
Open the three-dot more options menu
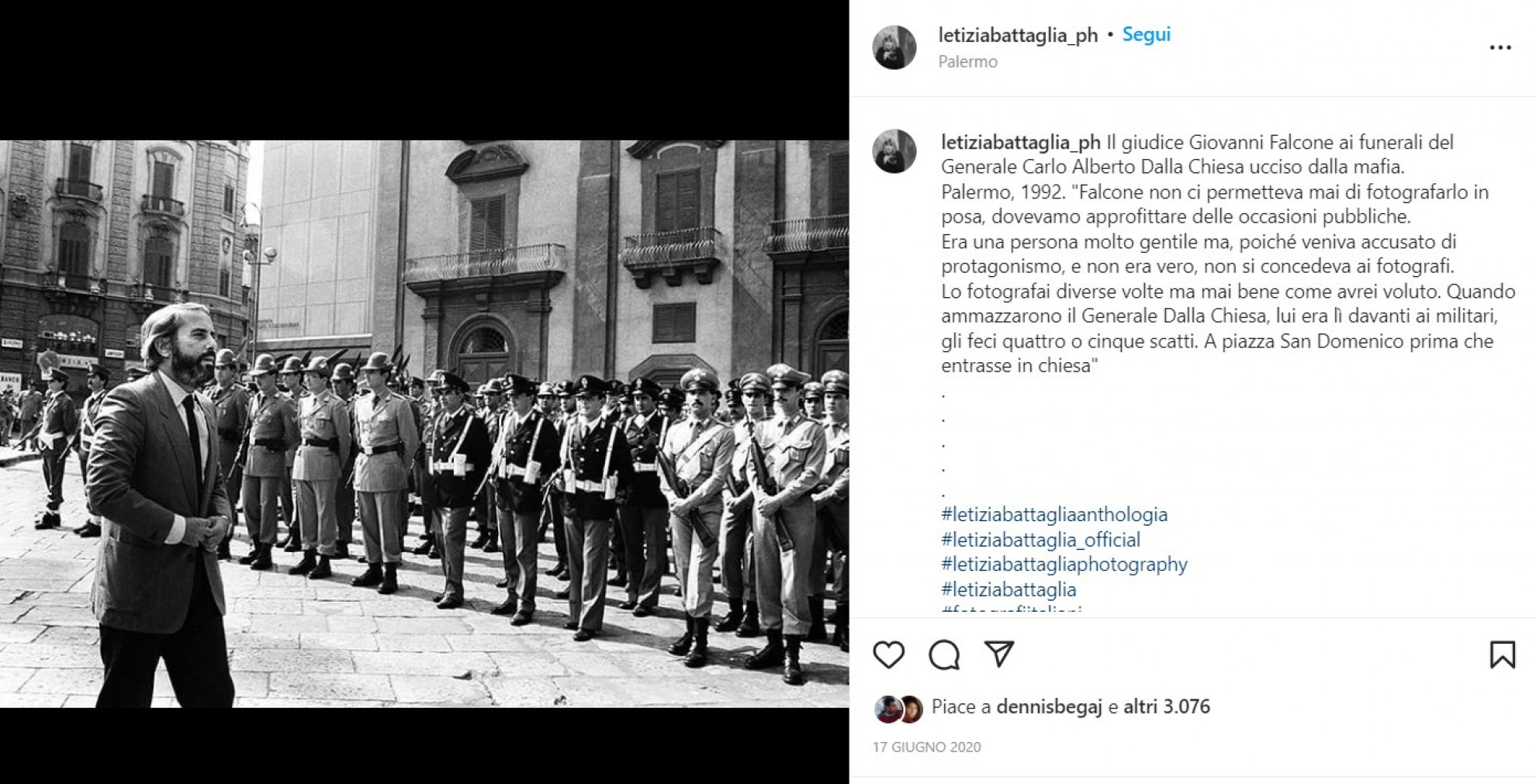click(x=1500, y=48)
